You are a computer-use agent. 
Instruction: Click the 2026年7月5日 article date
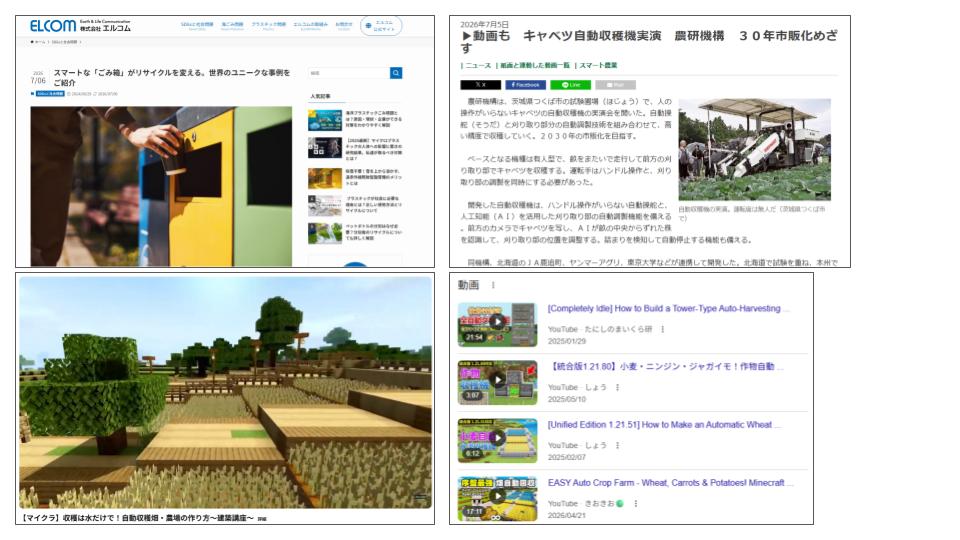(x=484, y=24)
